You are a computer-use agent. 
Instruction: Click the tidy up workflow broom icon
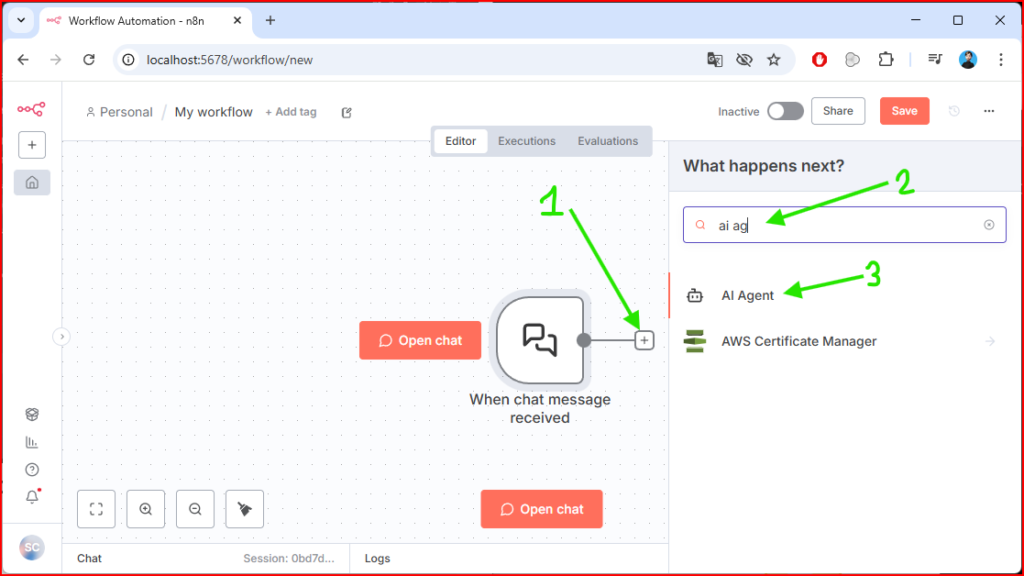[x=245, y=509]
